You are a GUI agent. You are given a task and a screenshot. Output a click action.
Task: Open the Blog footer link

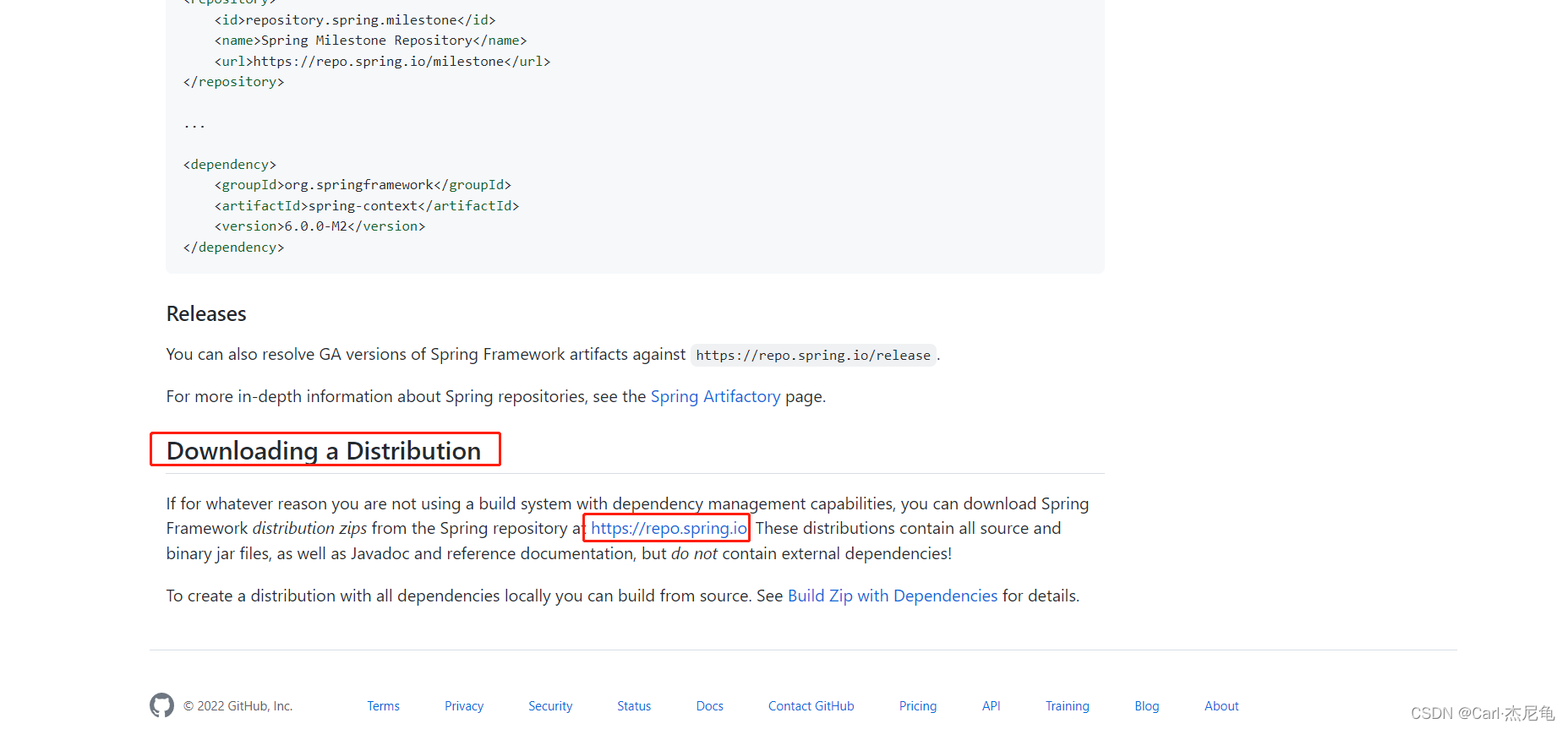click(1147, 706)
